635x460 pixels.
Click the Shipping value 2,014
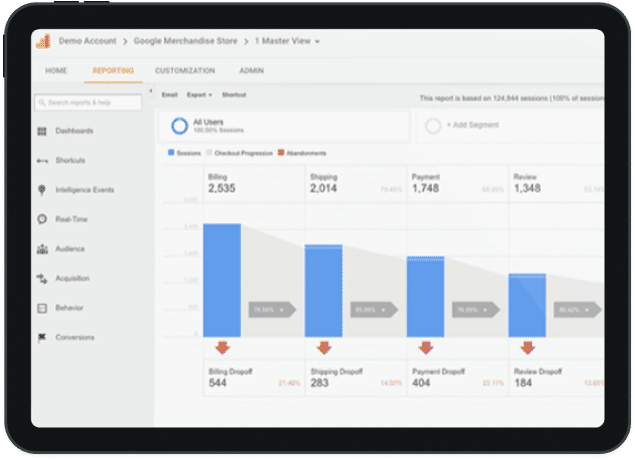324,189
